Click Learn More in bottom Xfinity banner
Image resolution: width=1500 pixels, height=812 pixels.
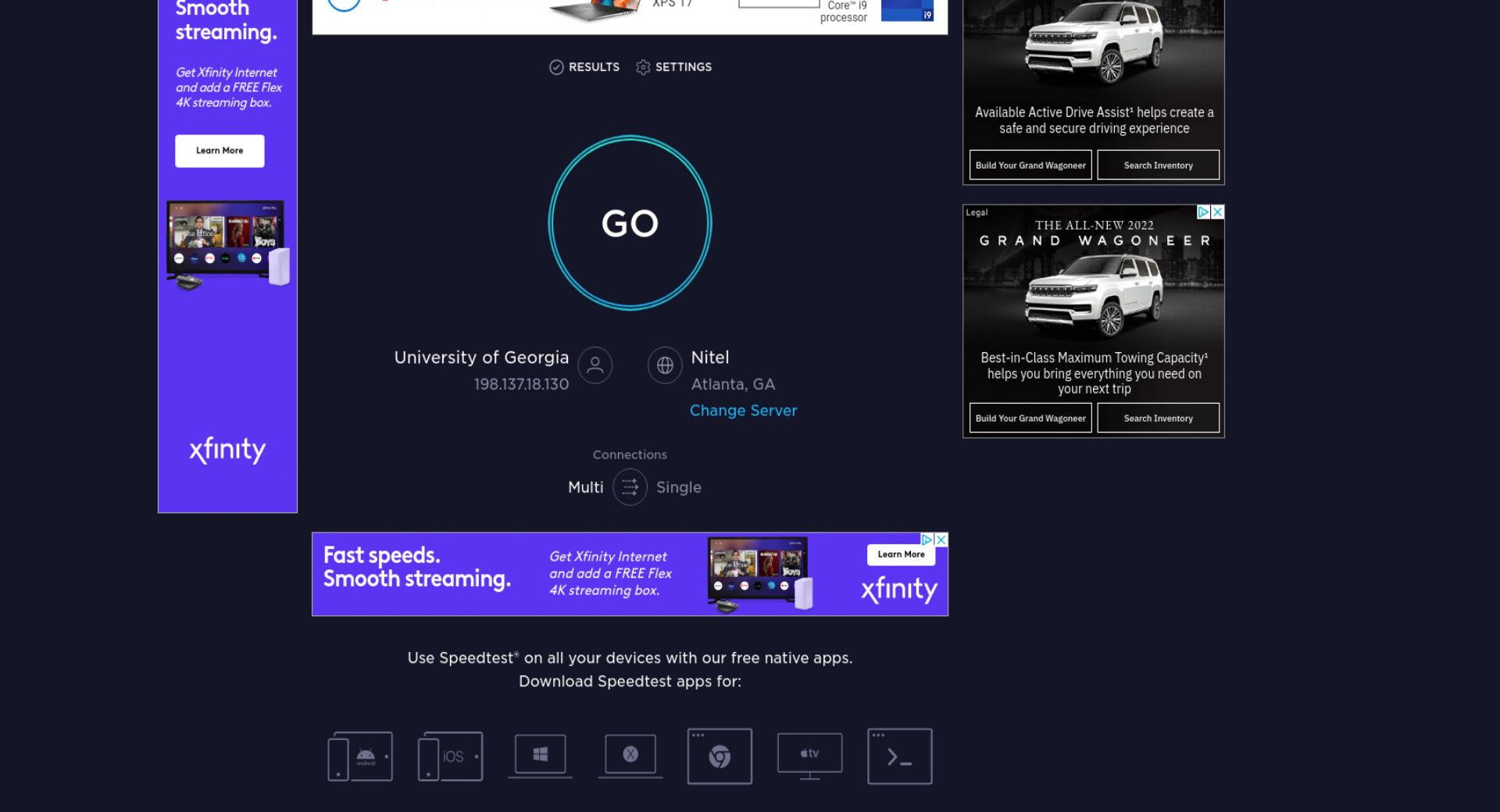tap(901, 554)
